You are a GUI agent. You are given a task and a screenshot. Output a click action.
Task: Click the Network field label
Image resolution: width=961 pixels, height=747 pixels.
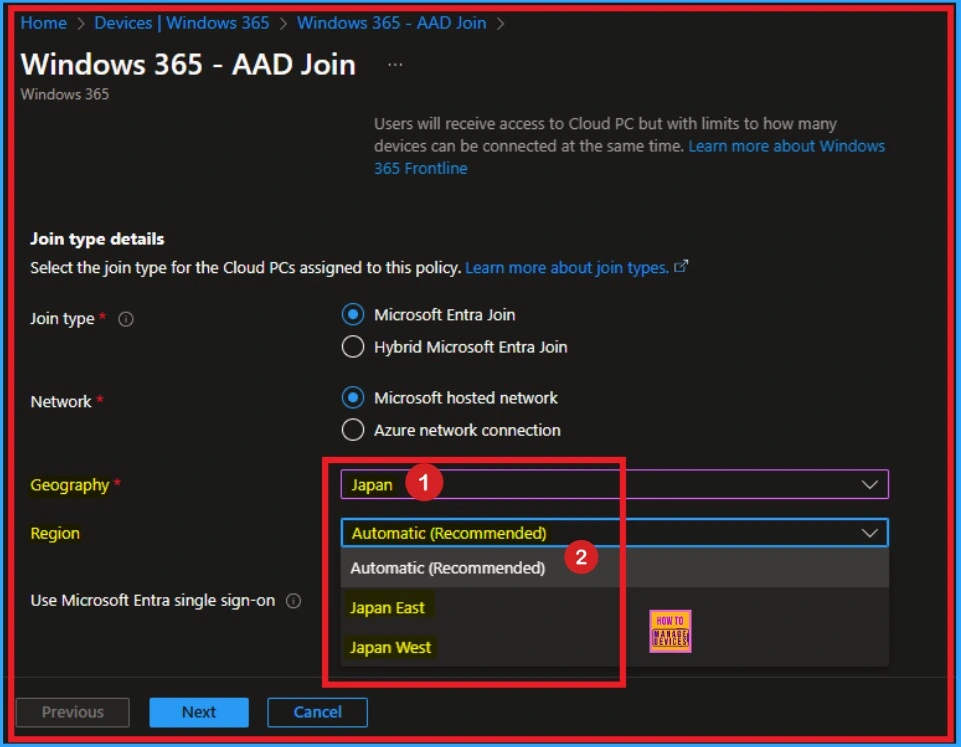(x=61, y=402)
